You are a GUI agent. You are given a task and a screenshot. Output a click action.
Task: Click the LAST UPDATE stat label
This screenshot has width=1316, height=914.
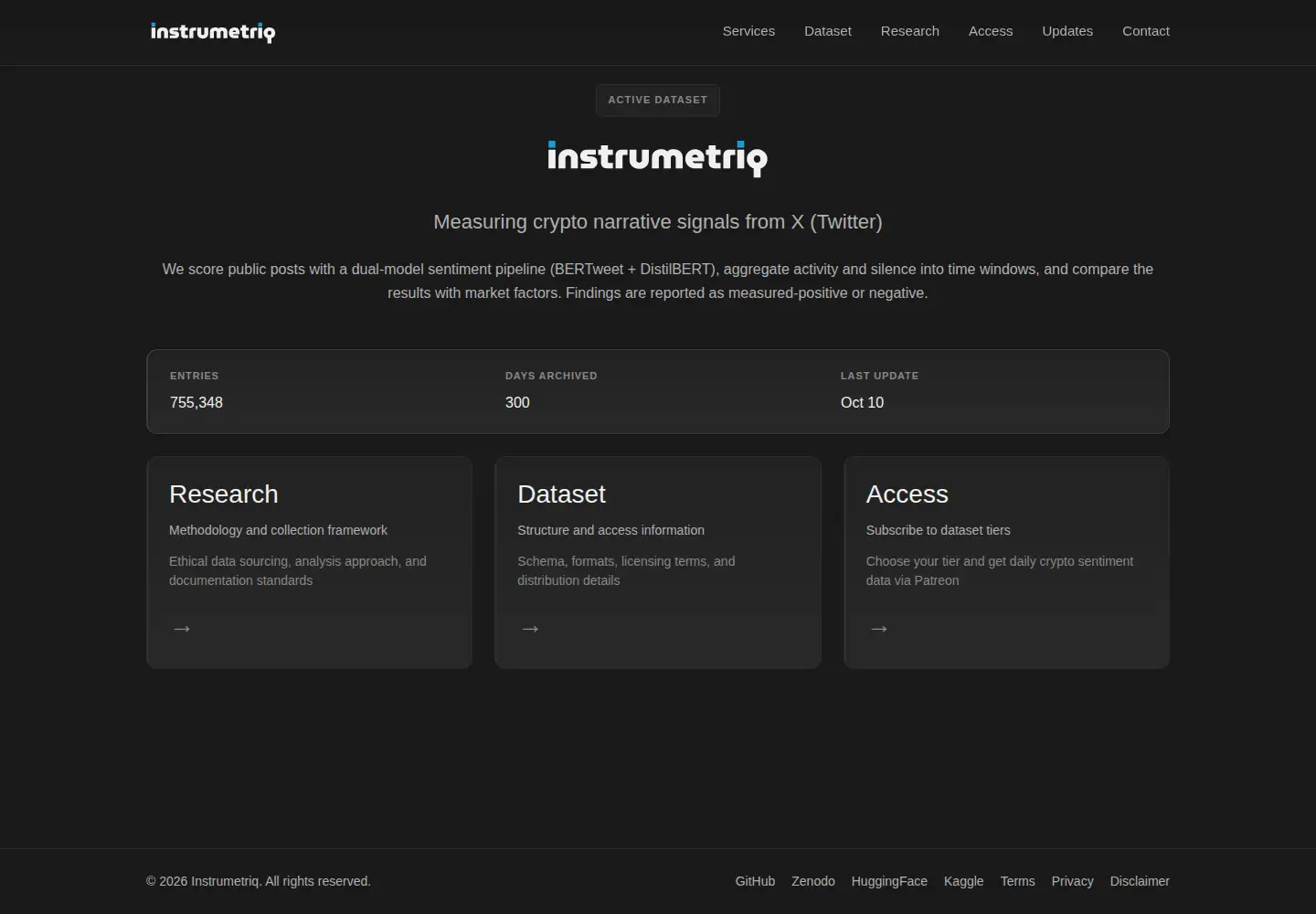point(879,376)
